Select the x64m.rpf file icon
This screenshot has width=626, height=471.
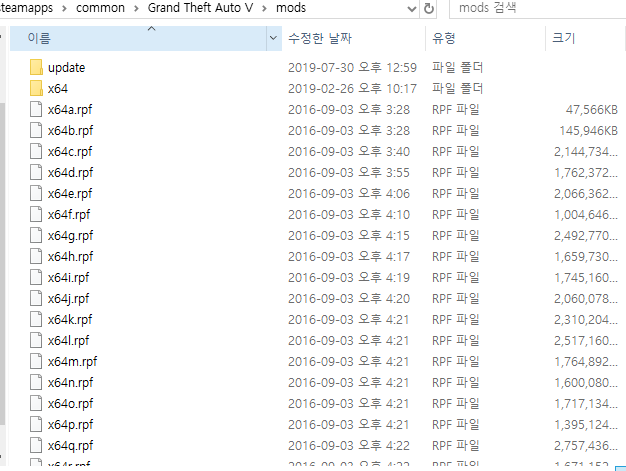pyautogui.click(x=36, y=361)
